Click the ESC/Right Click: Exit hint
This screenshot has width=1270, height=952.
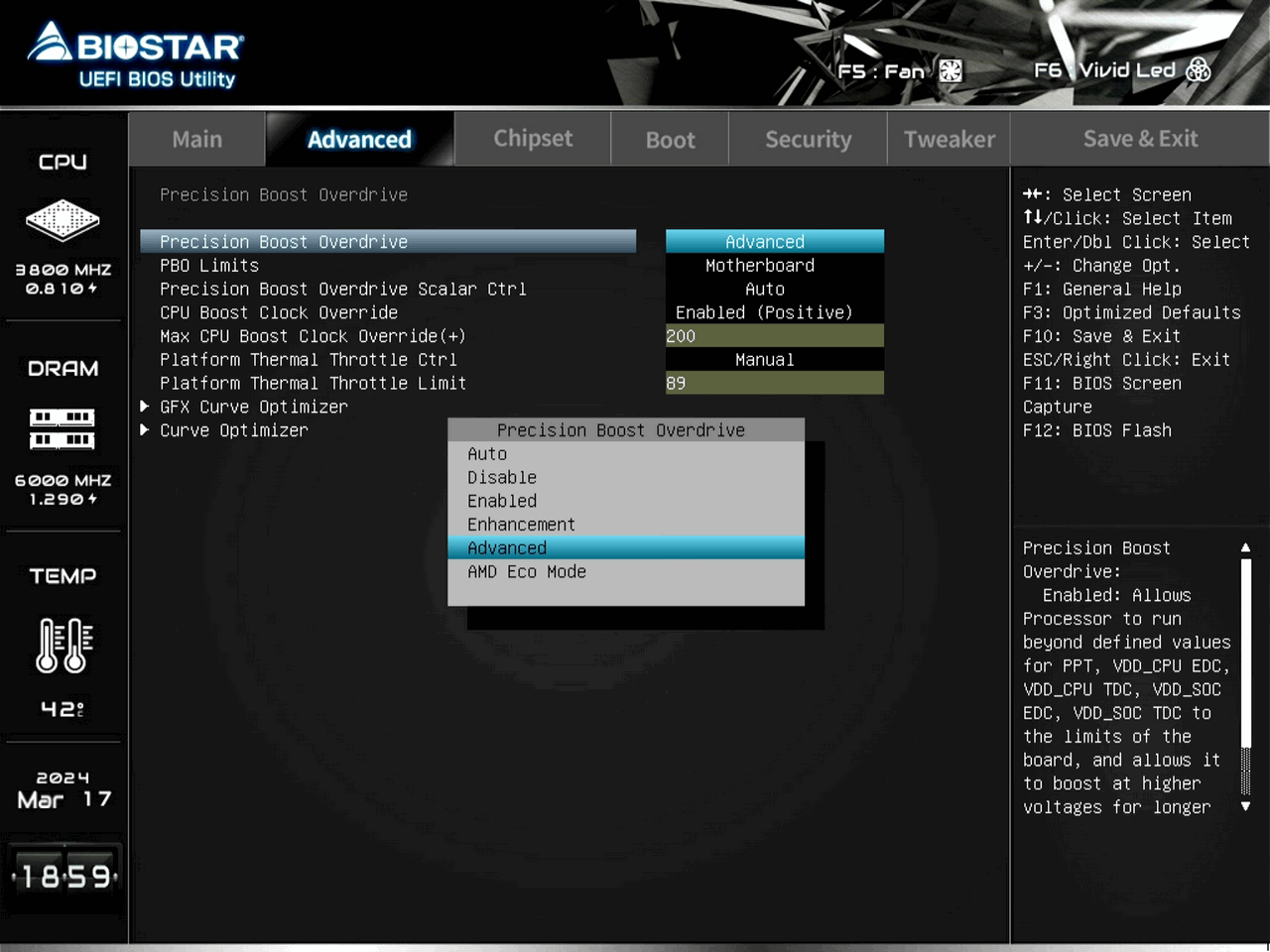click(1127, 359)
